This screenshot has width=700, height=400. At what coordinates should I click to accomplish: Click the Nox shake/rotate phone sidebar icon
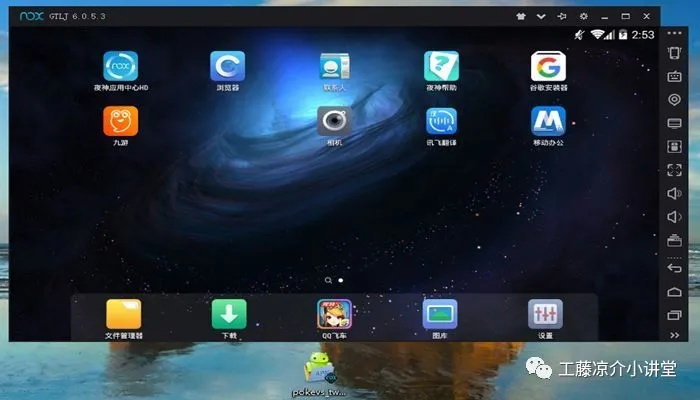coord(674,53)
